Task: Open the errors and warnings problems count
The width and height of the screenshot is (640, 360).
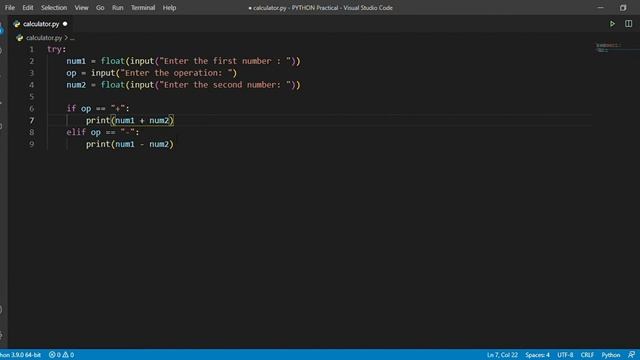Action: 62,355
